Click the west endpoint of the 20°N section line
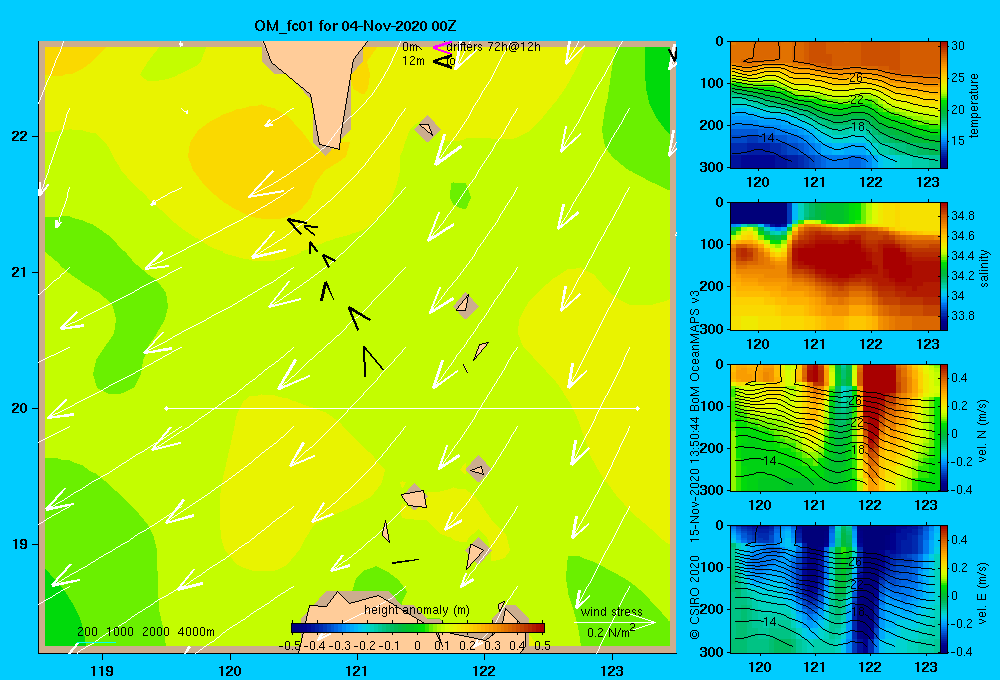Image resolution: width=1000 pixels, height=680 pixels. [x=166, y=408]
